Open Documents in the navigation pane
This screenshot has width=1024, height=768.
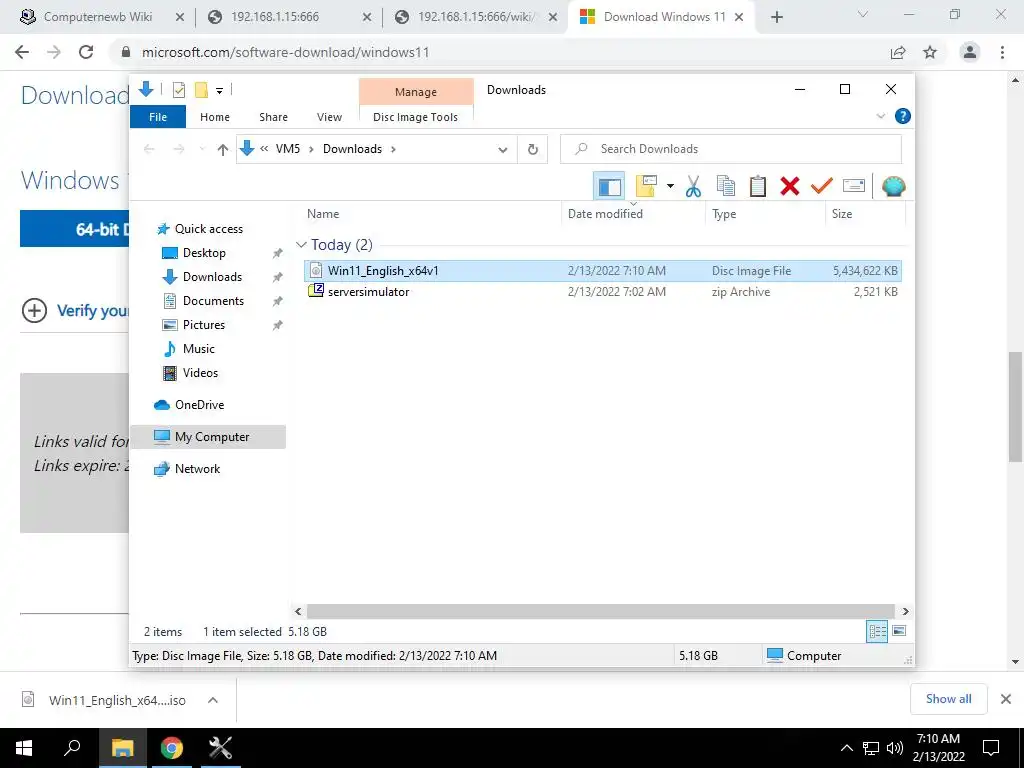213,301
